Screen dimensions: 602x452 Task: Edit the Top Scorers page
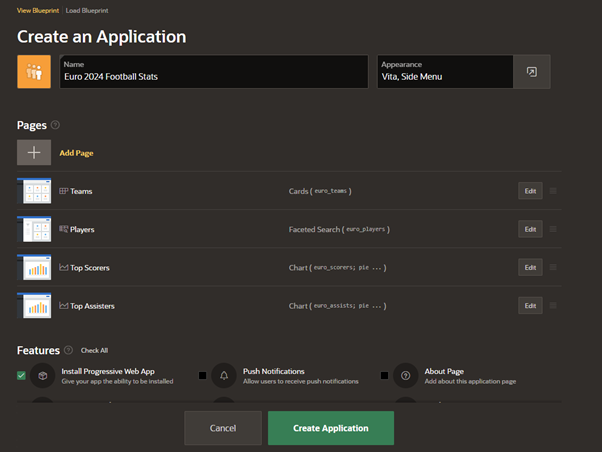[x=530, y=267]
